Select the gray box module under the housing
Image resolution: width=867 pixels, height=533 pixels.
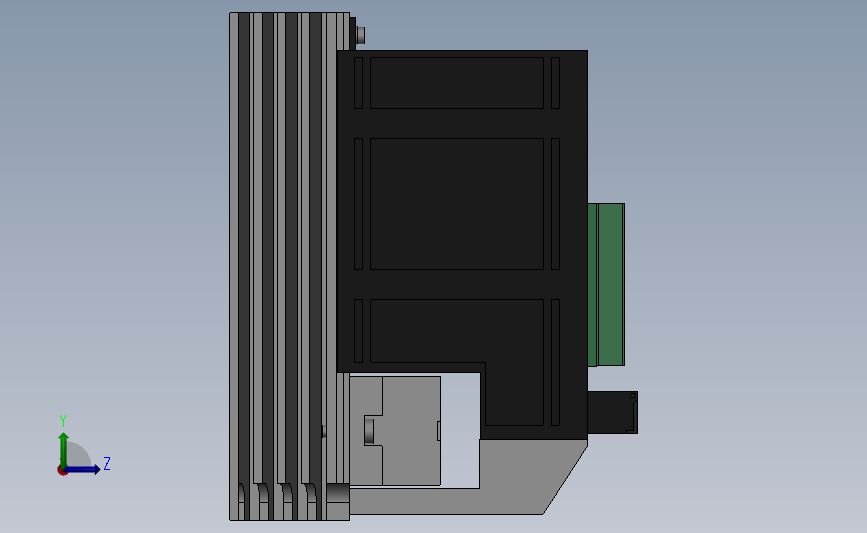pyautogui.click(x=395, y=431)
